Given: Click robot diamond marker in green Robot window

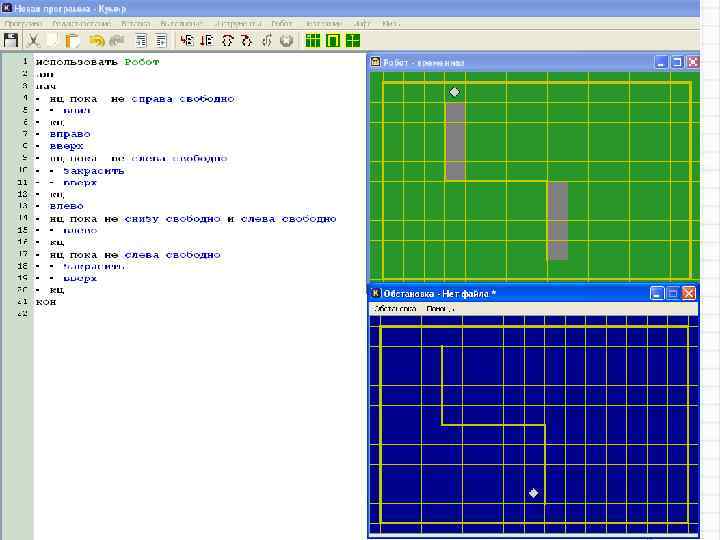Looking at the screenshot, I should tap(454, 92).
